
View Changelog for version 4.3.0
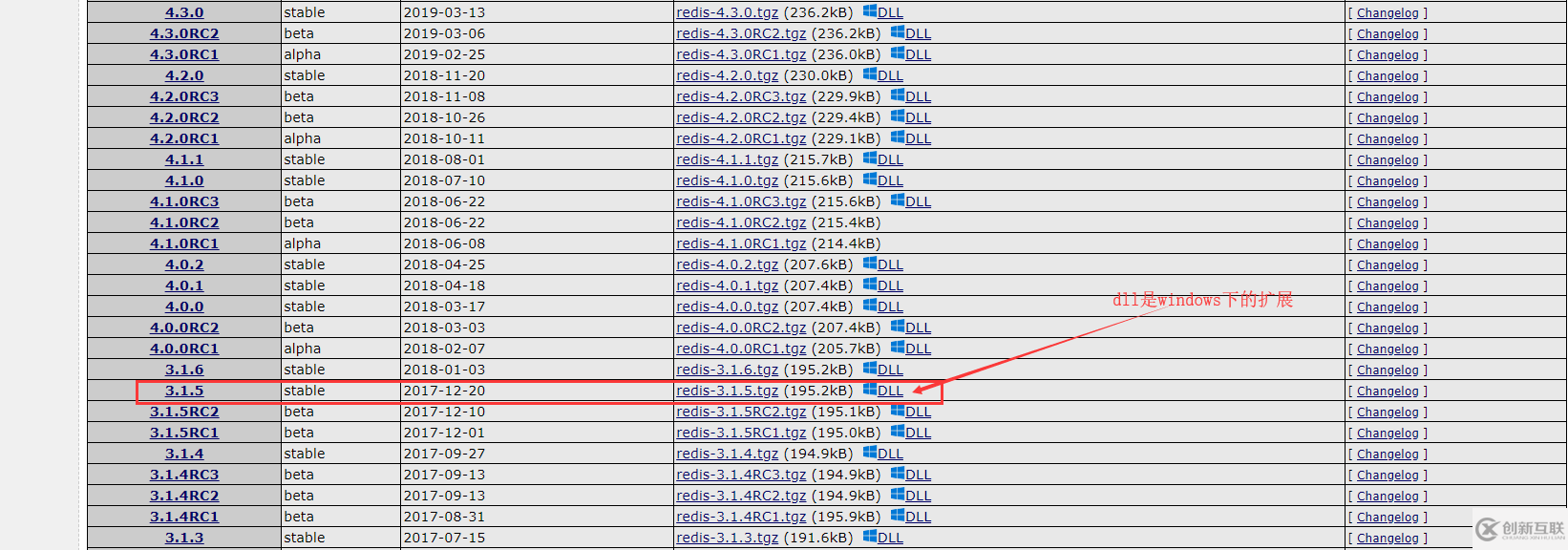pos(1388,13)
